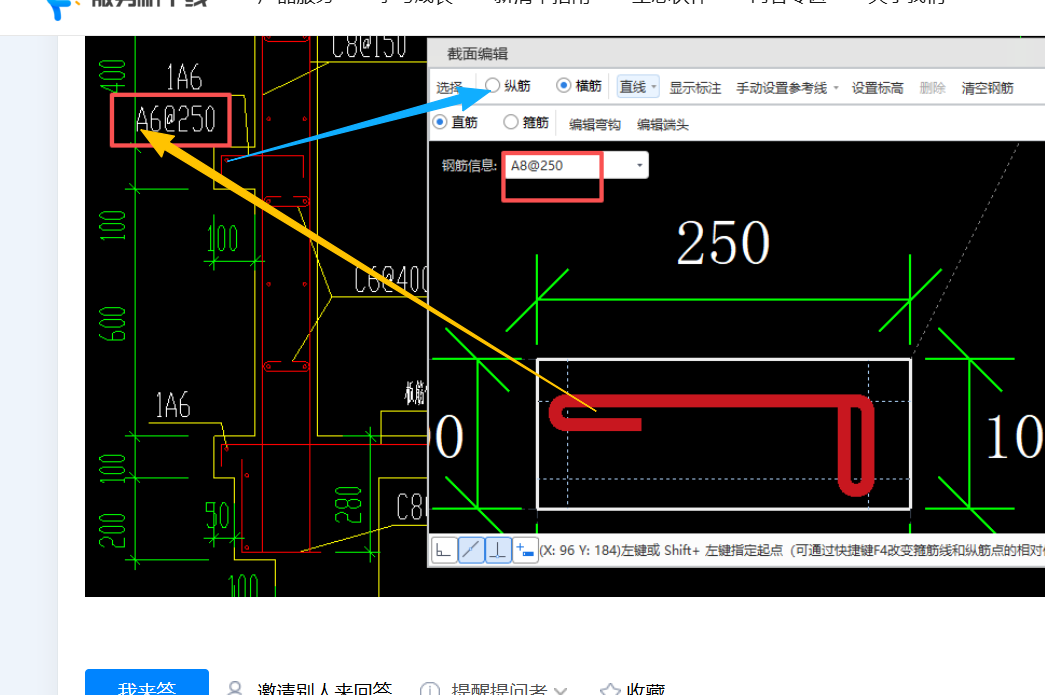1045x695 pixels.
Task: Toggle the perpendicular snap icon
Action: [x=498, y=550]
